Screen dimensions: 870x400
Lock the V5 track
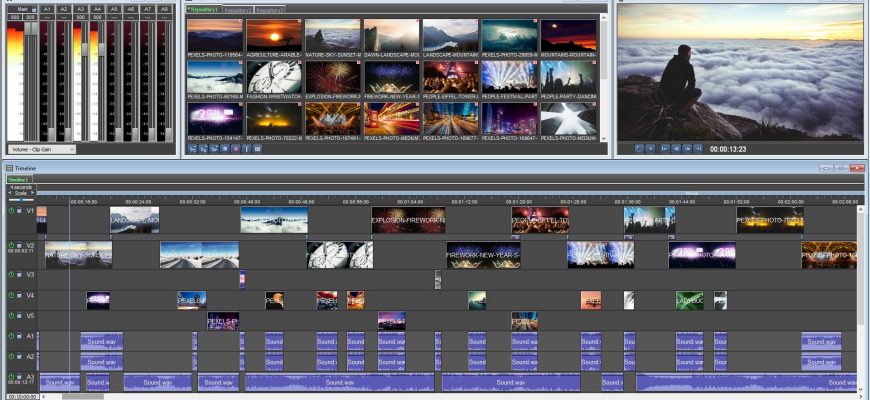(x=19, y=316)
